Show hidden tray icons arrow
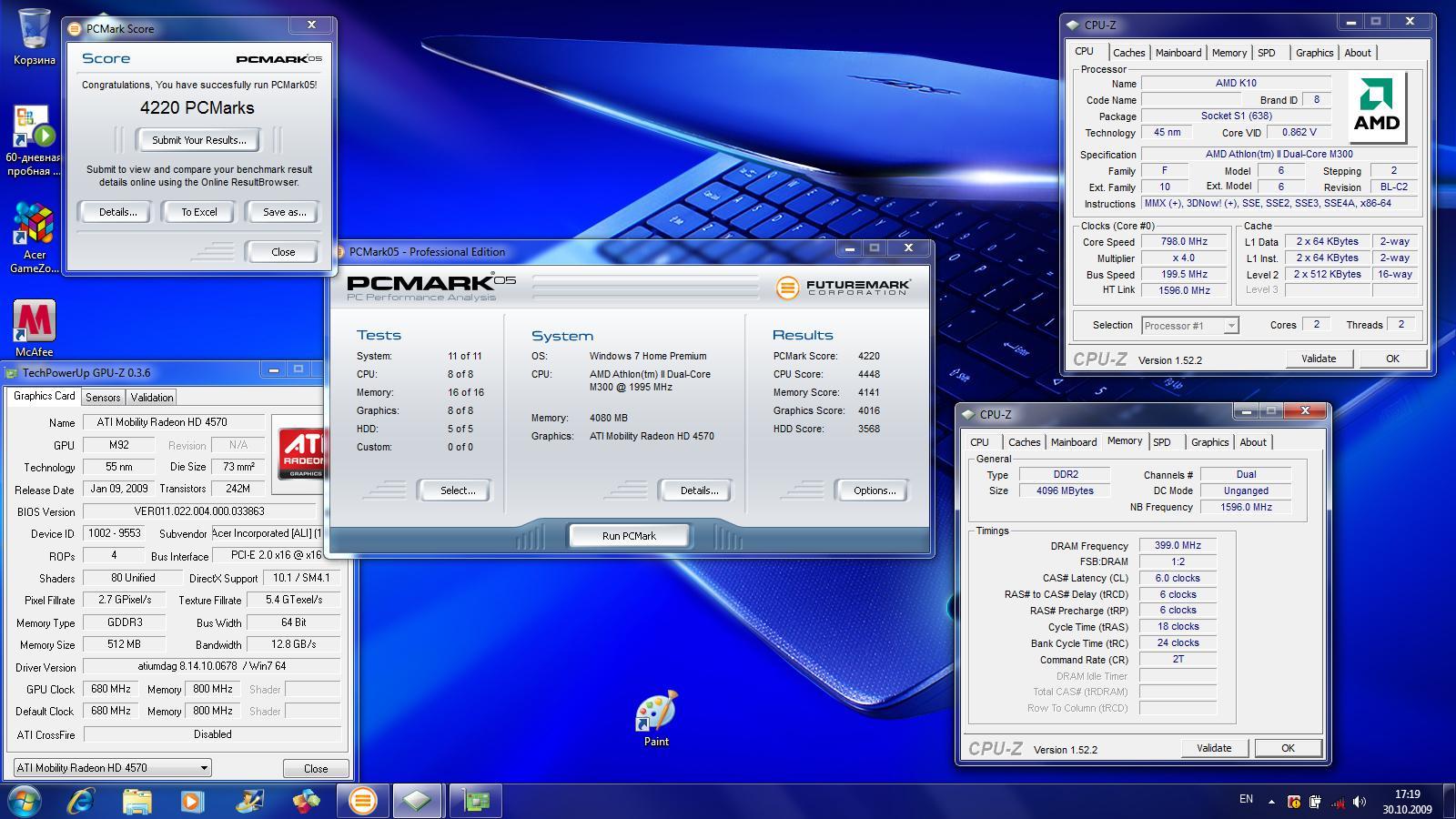The height and width of the screenshot is (819, 1456). [1271, 802]
